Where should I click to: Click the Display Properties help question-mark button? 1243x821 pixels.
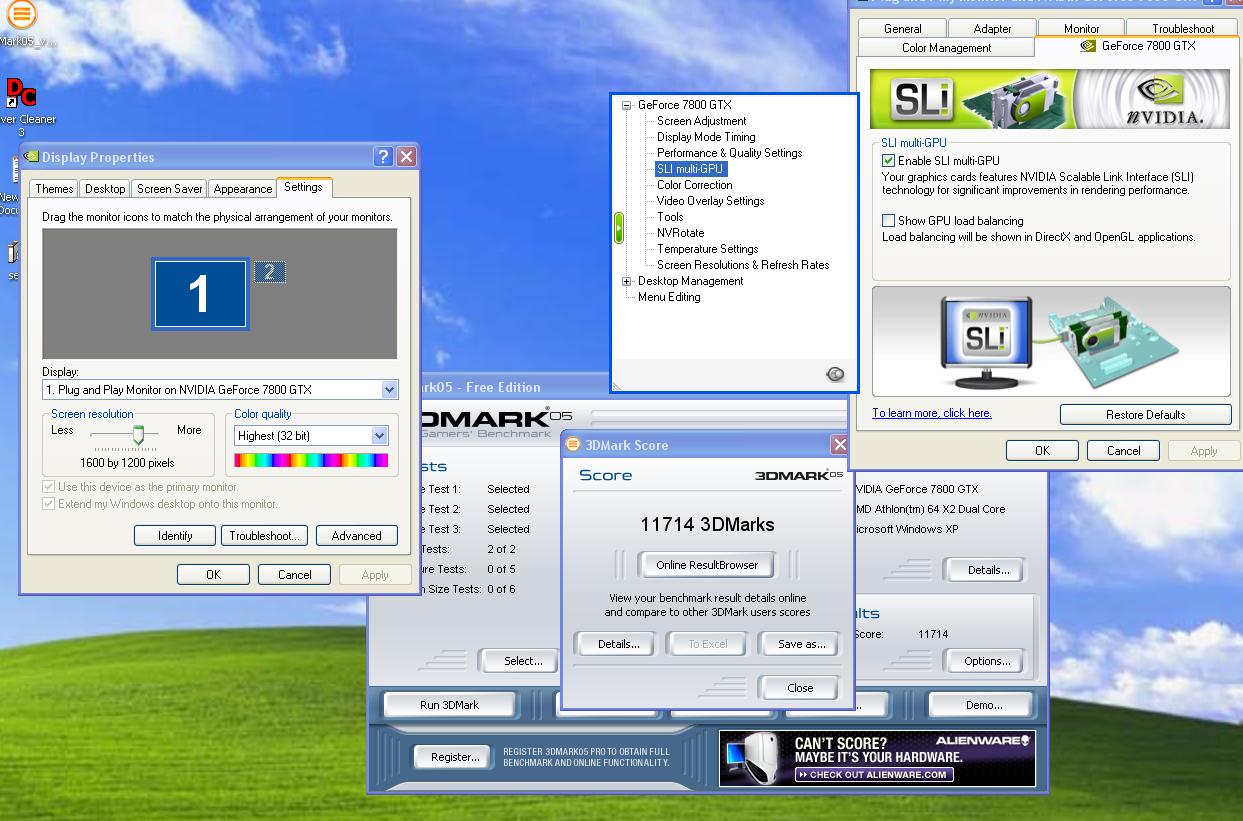383,156
